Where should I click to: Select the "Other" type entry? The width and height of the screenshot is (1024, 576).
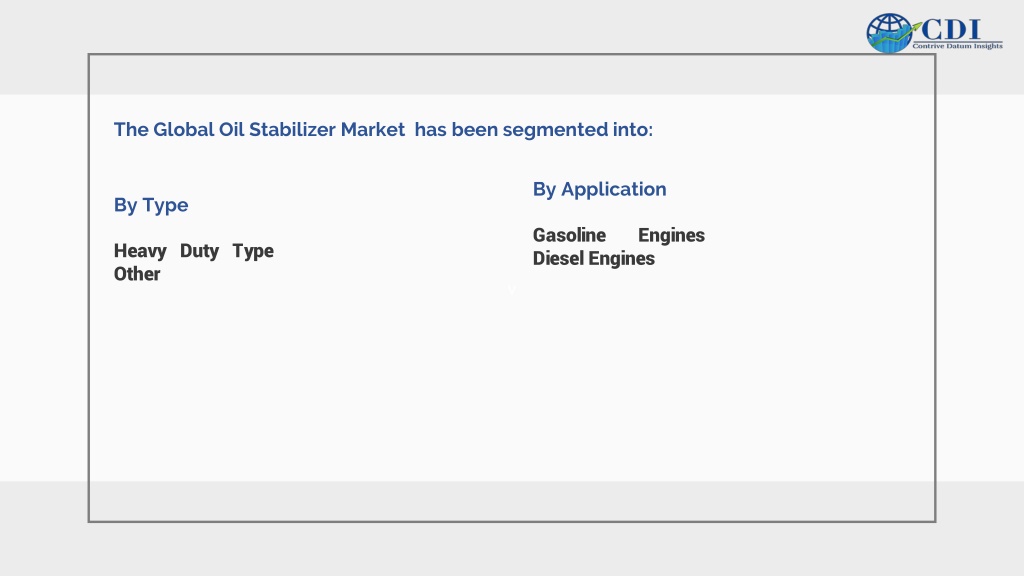pyautogui.click(x=137, y=274)
